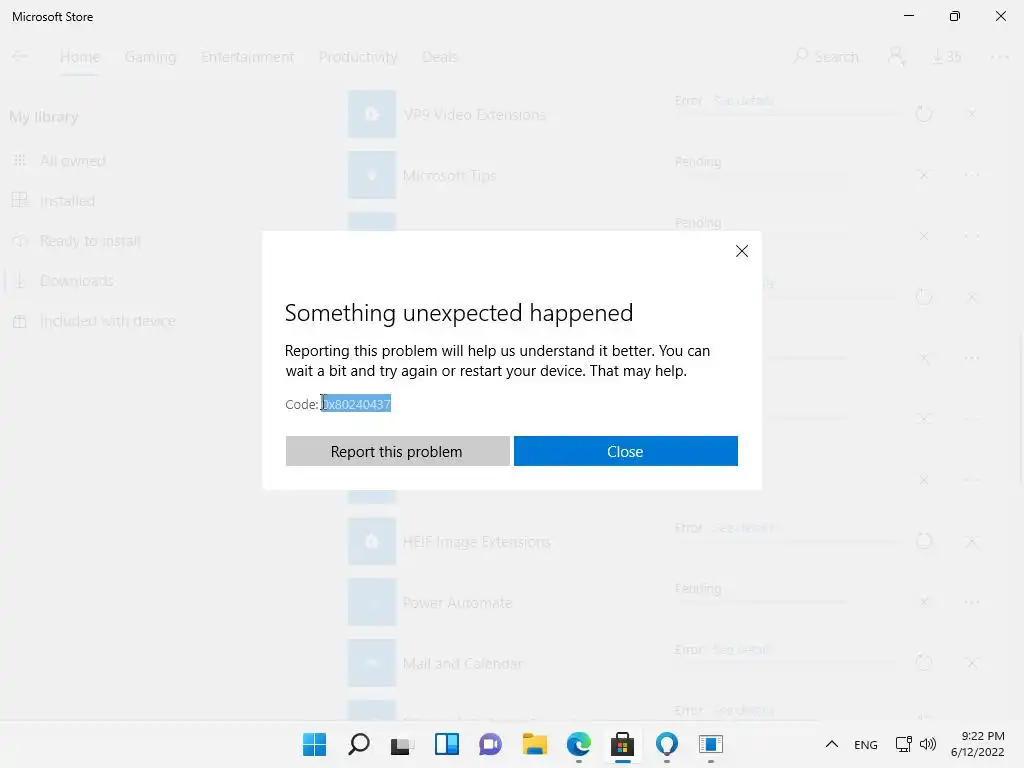Cancel Power Automate pending download
This screenshot has height=768, width=1024.
(x=923, y=602)
